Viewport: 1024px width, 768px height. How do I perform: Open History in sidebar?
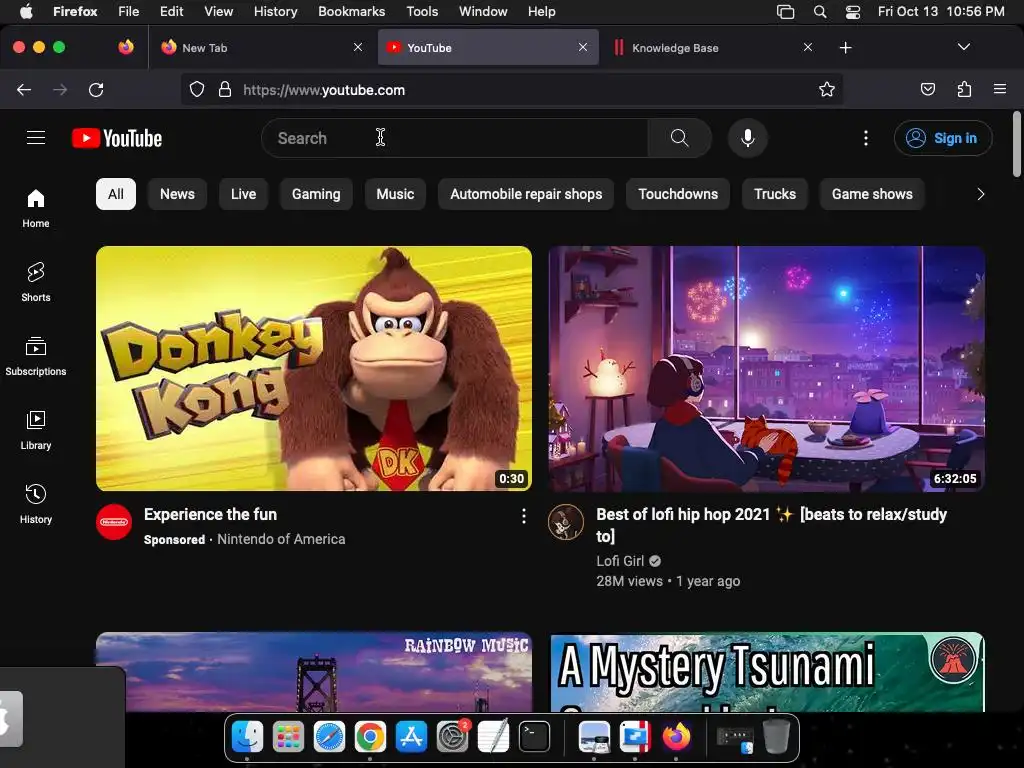[35, 505]
